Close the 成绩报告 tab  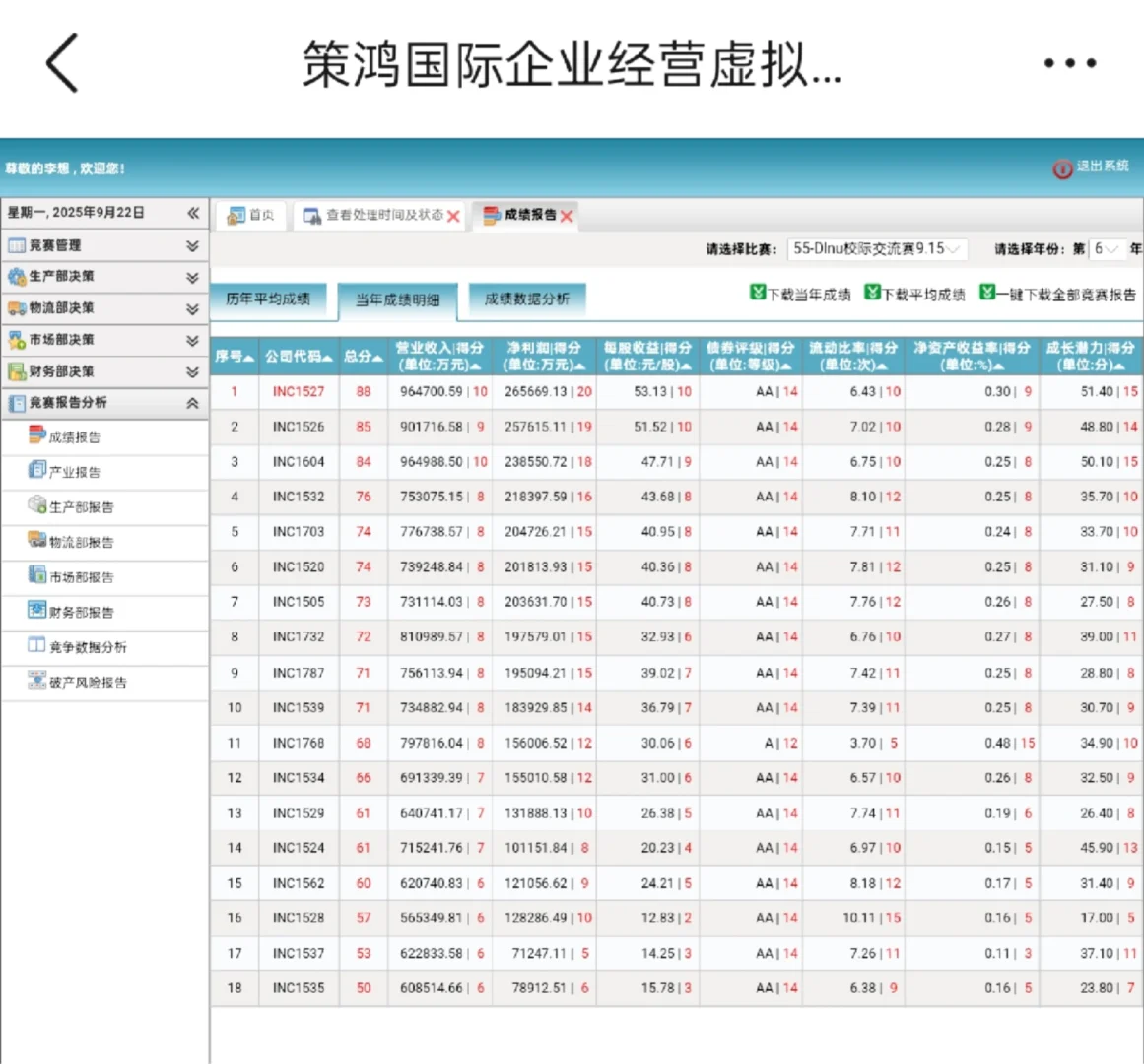567,217
